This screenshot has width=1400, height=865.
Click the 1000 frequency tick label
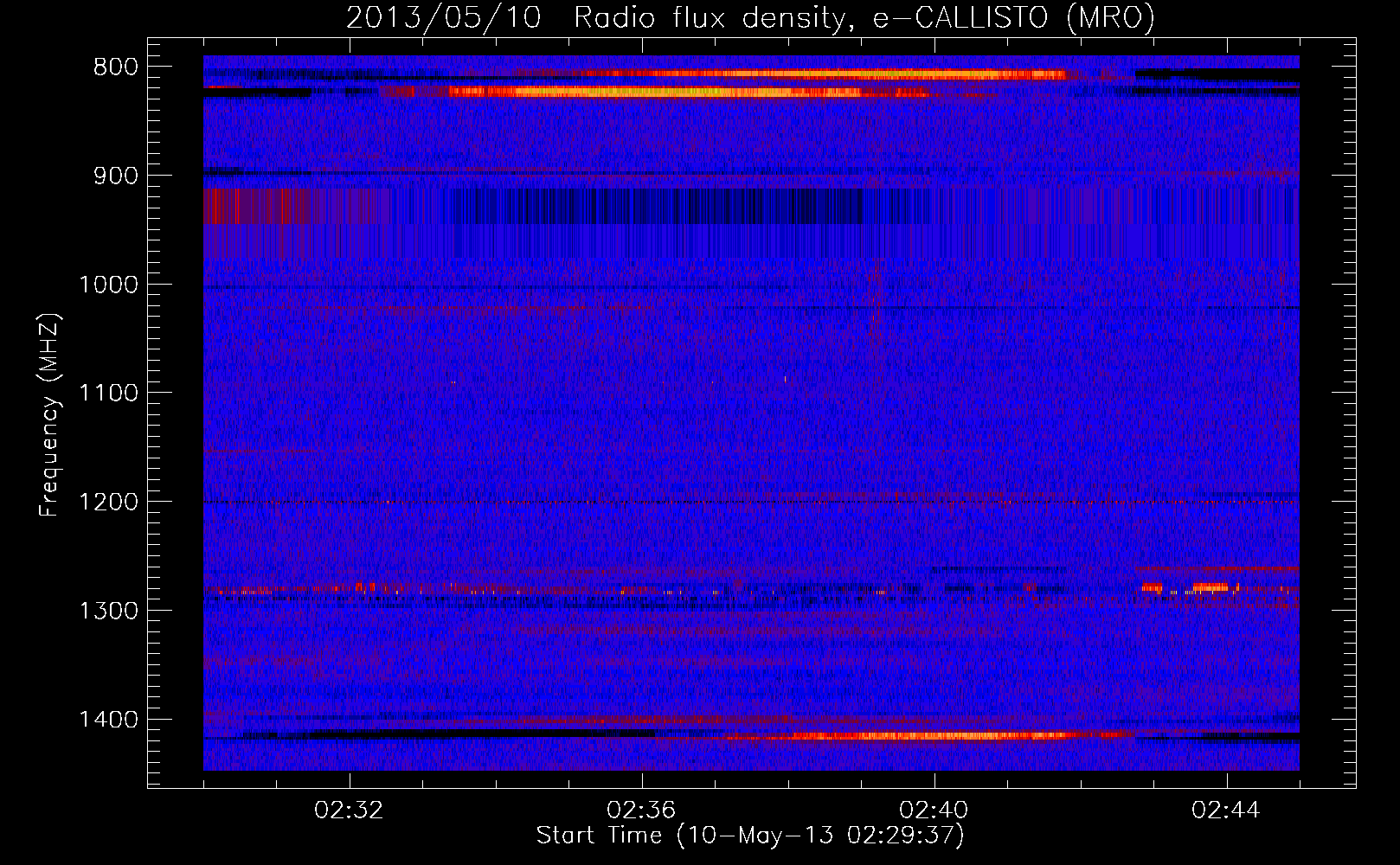(x=108, y=285)
